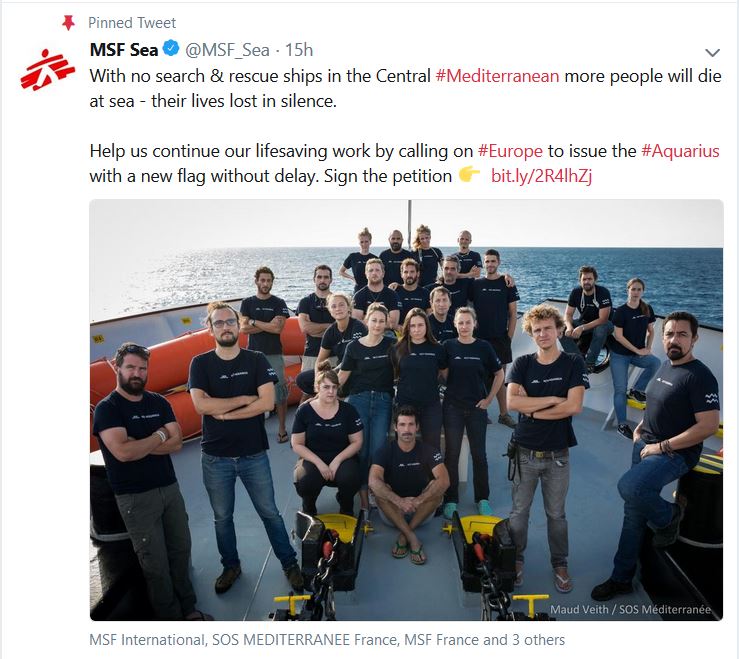Click SOS MEDITERRANEE France tagged account
The width and height of the screenshot is (739, 659).
305,640
